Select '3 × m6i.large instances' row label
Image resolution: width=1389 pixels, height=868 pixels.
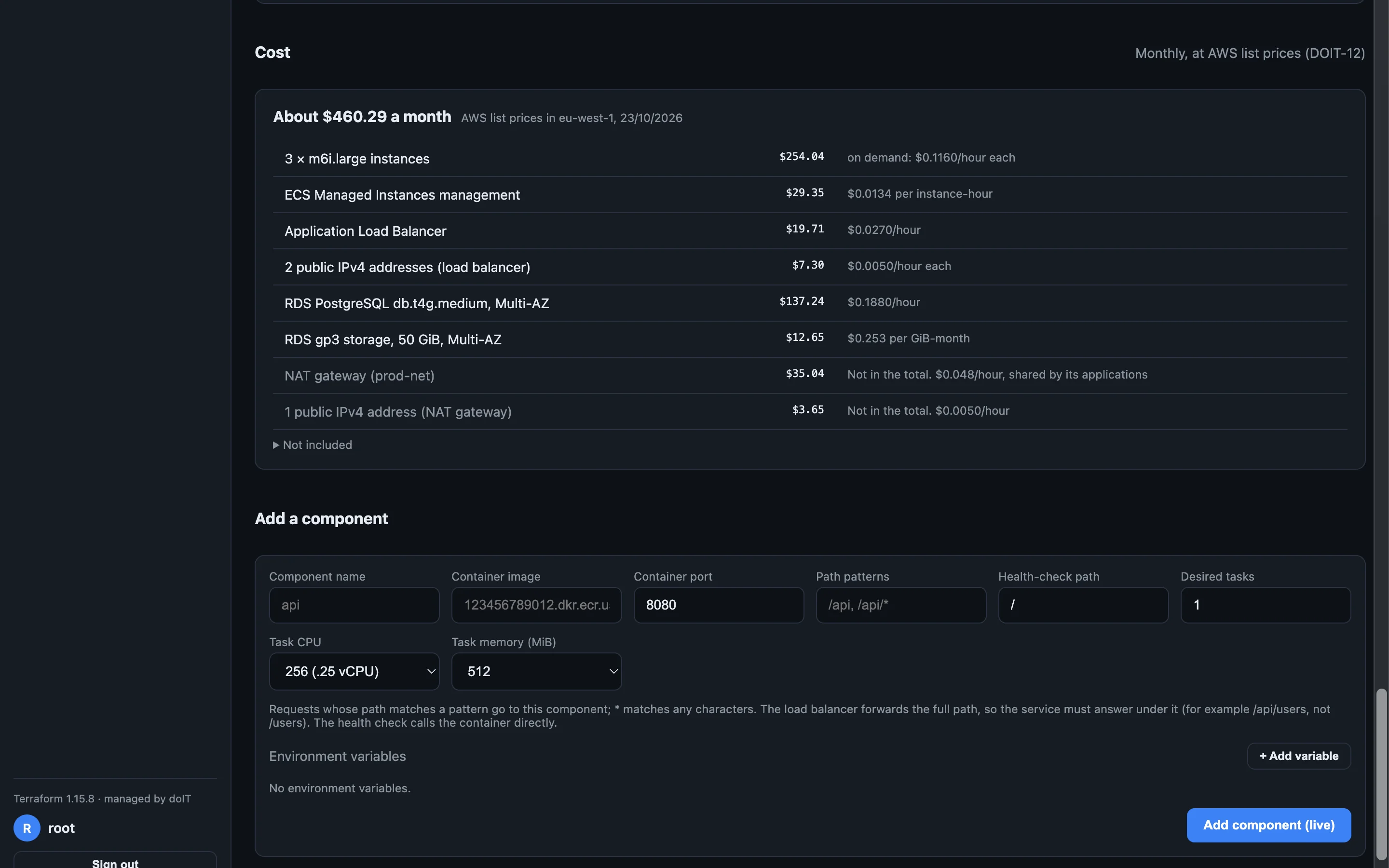coord(357,159)
